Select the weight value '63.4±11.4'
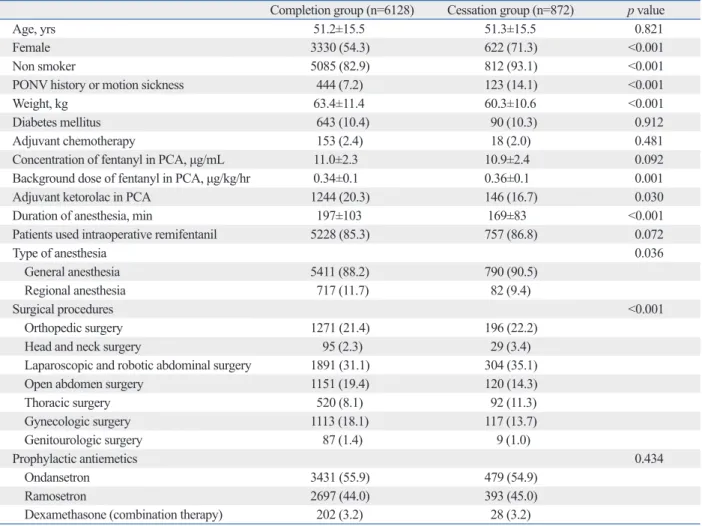 (x=339, y=104)
